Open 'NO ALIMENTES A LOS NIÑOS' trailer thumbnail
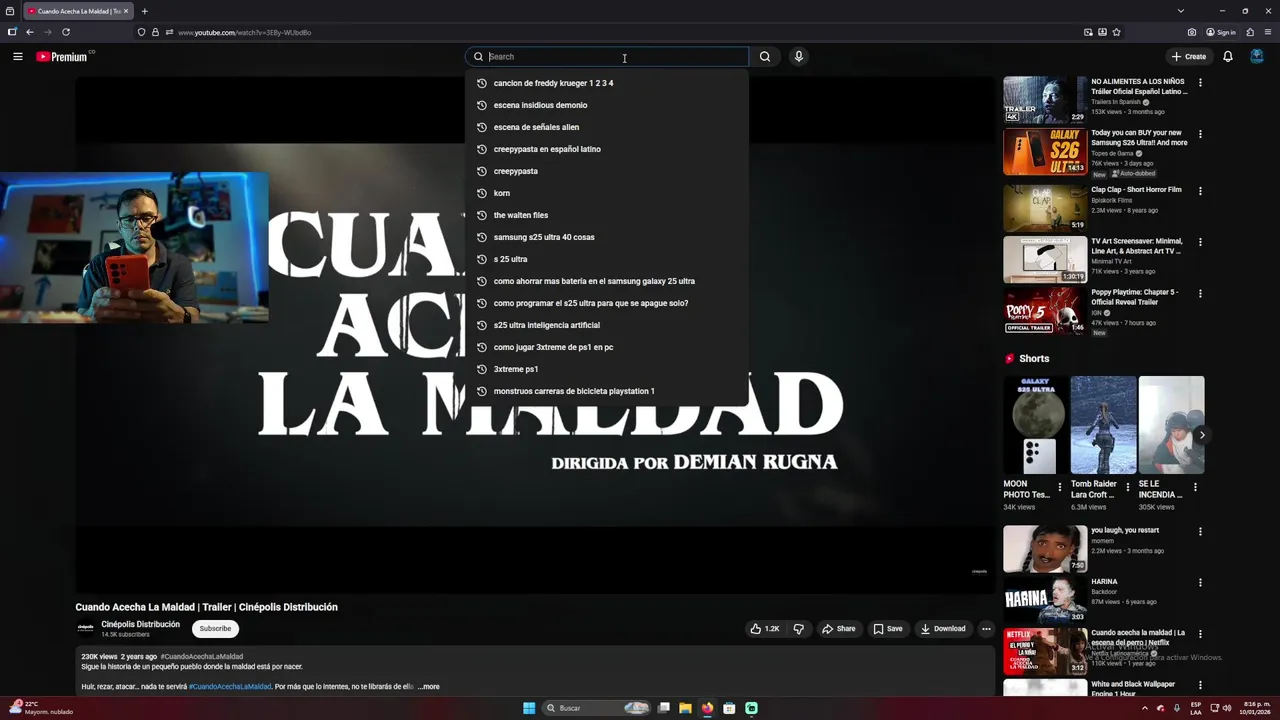This screenshot has height=720, width=1280. 1045,100
